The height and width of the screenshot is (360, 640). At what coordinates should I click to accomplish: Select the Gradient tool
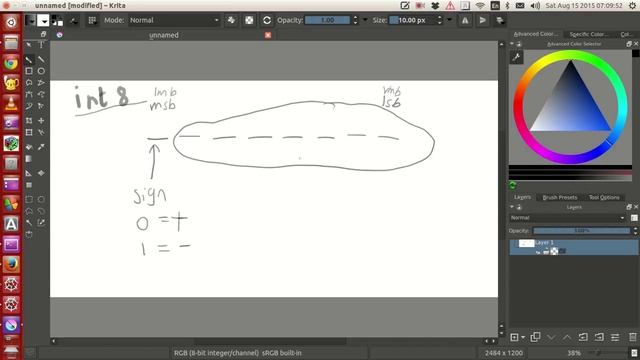pos(29,159)
